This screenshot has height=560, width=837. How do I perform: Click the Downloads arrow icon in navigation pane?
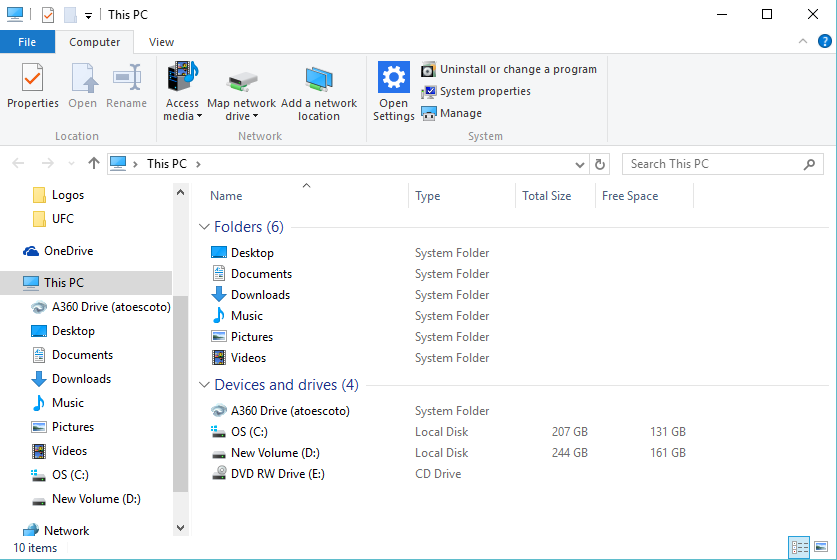pyautogui.click(x=38, y=379)
